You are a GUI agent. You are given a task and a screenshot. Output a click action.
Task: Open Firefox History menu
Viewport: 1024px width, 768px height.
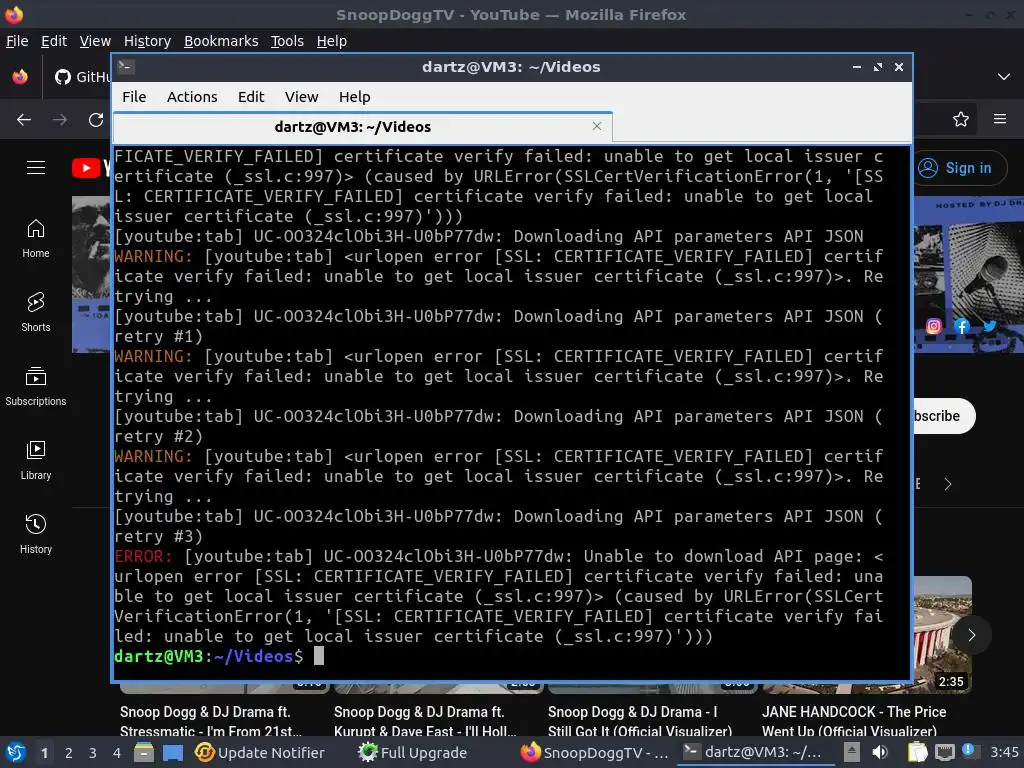pyautogui.click(x=147, y=41)
